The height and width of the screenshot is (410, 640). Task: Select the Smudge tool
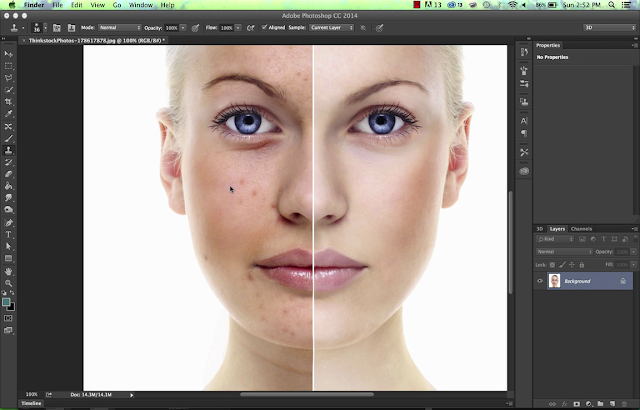pyautogui.click(x=8, y=198)
